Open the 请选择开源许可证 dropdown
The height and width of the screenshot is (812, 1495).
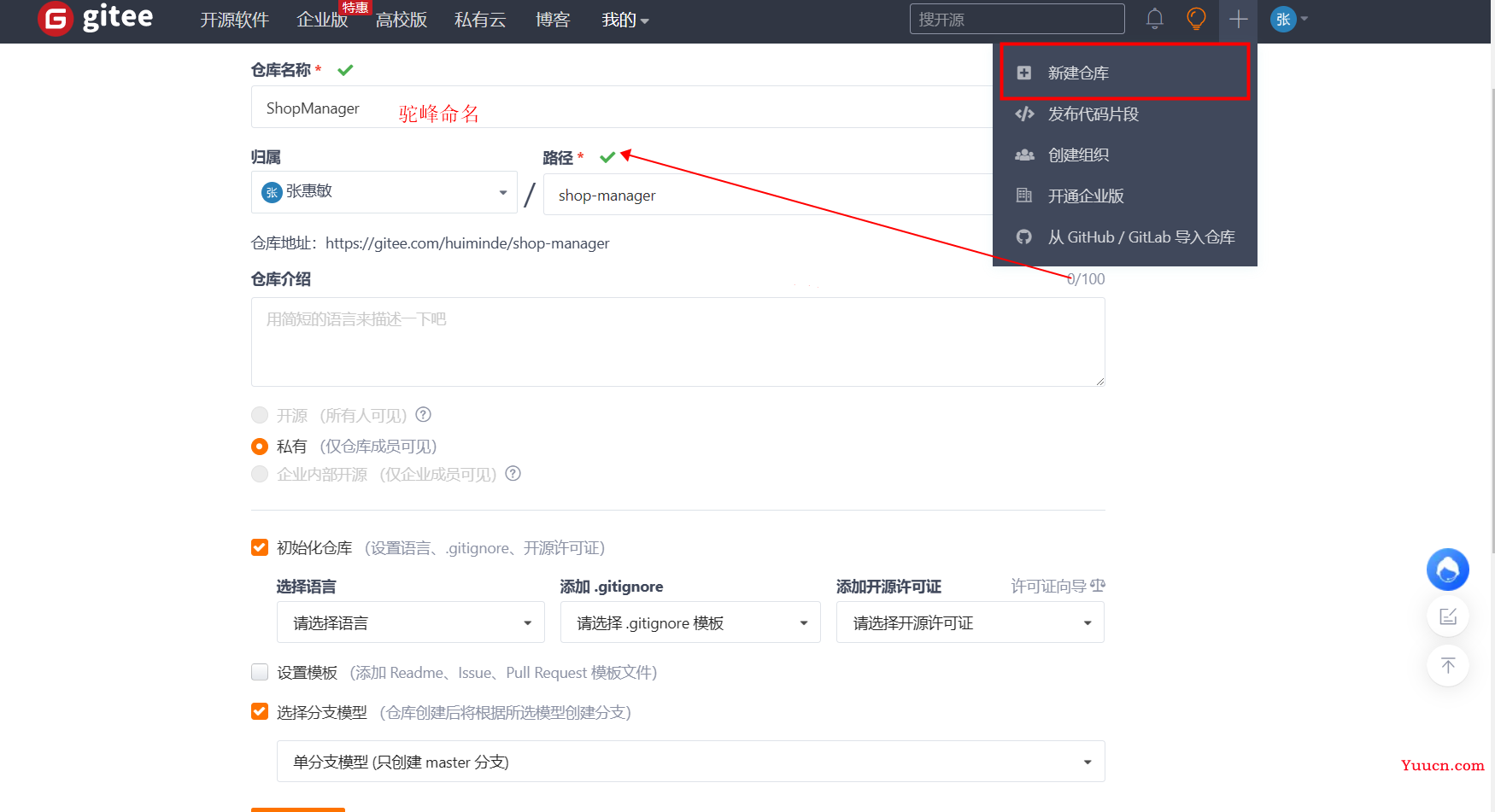pos(970,622)
